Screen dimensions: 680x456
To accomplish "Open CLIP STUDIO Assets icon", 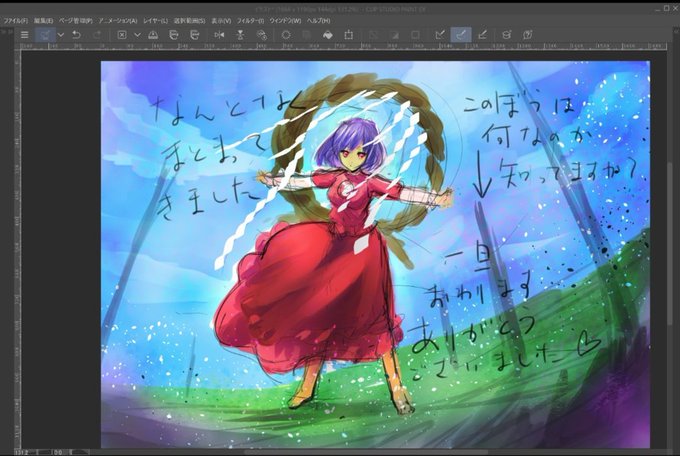I will 507,35.
